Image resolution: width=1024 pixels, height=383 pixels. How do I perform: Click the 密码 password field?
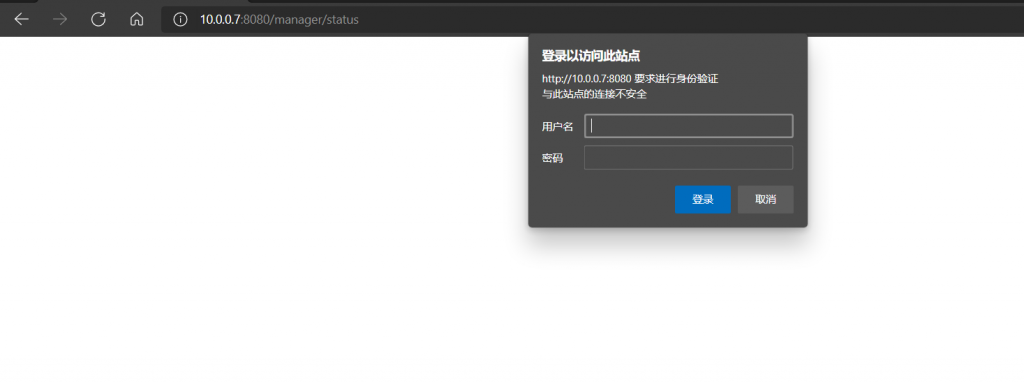[x=688, y=158]
